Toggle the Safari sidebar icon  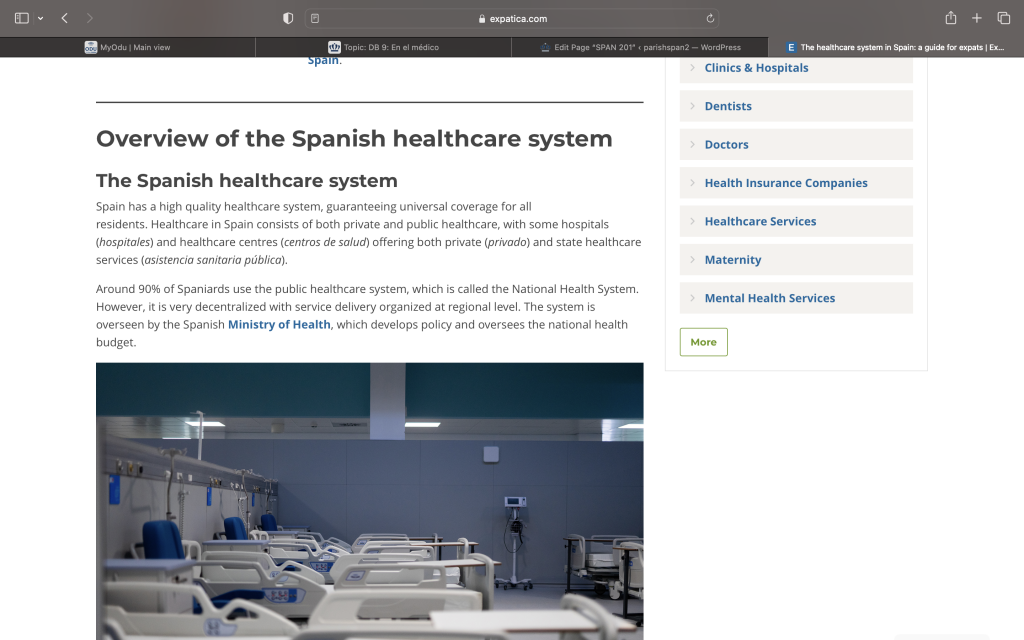click(22, 18)
